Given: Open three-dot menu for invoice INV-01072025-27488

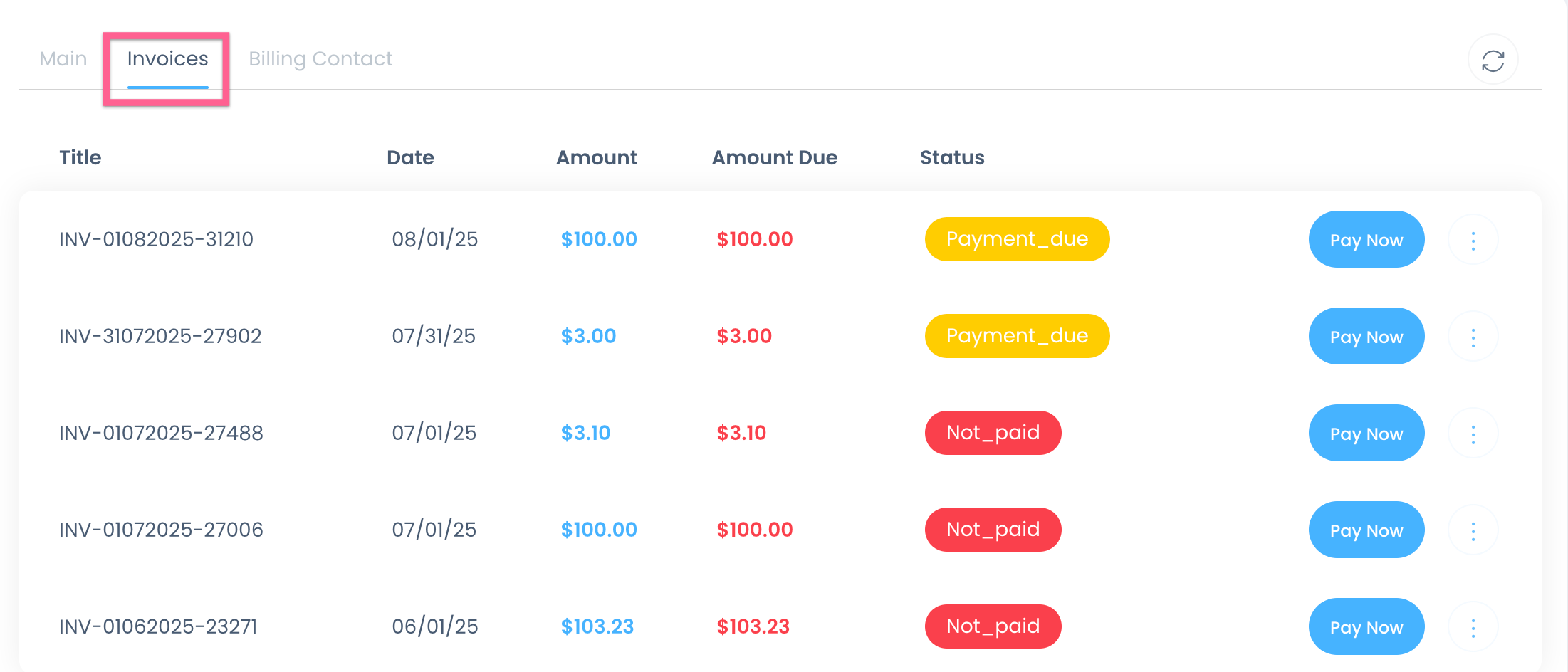Looking at the screenshot, I should click(1473, 434).
